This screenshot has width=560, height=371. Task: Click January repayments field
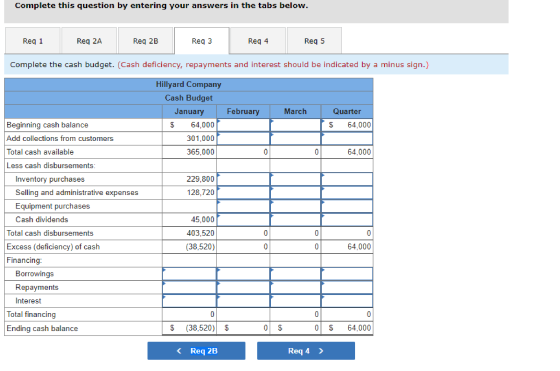click(x=189, y=287)
